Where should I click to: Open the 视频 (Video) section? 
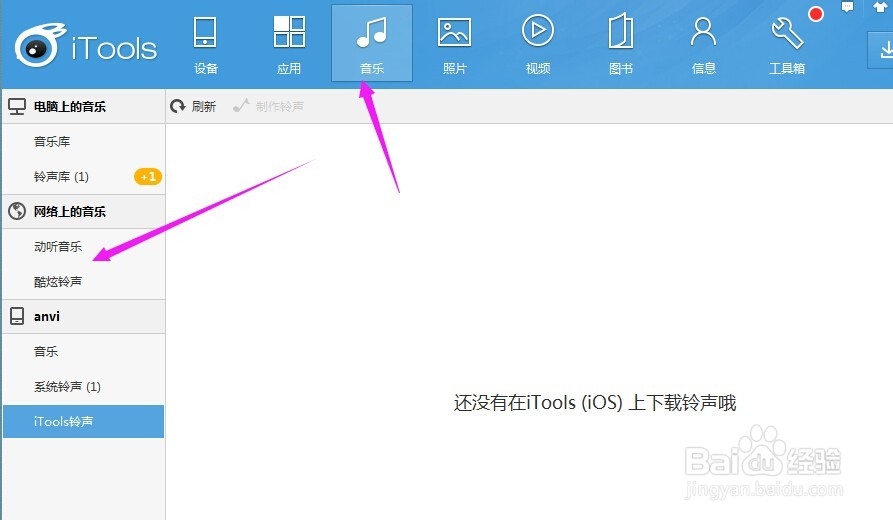pos(538,44)
